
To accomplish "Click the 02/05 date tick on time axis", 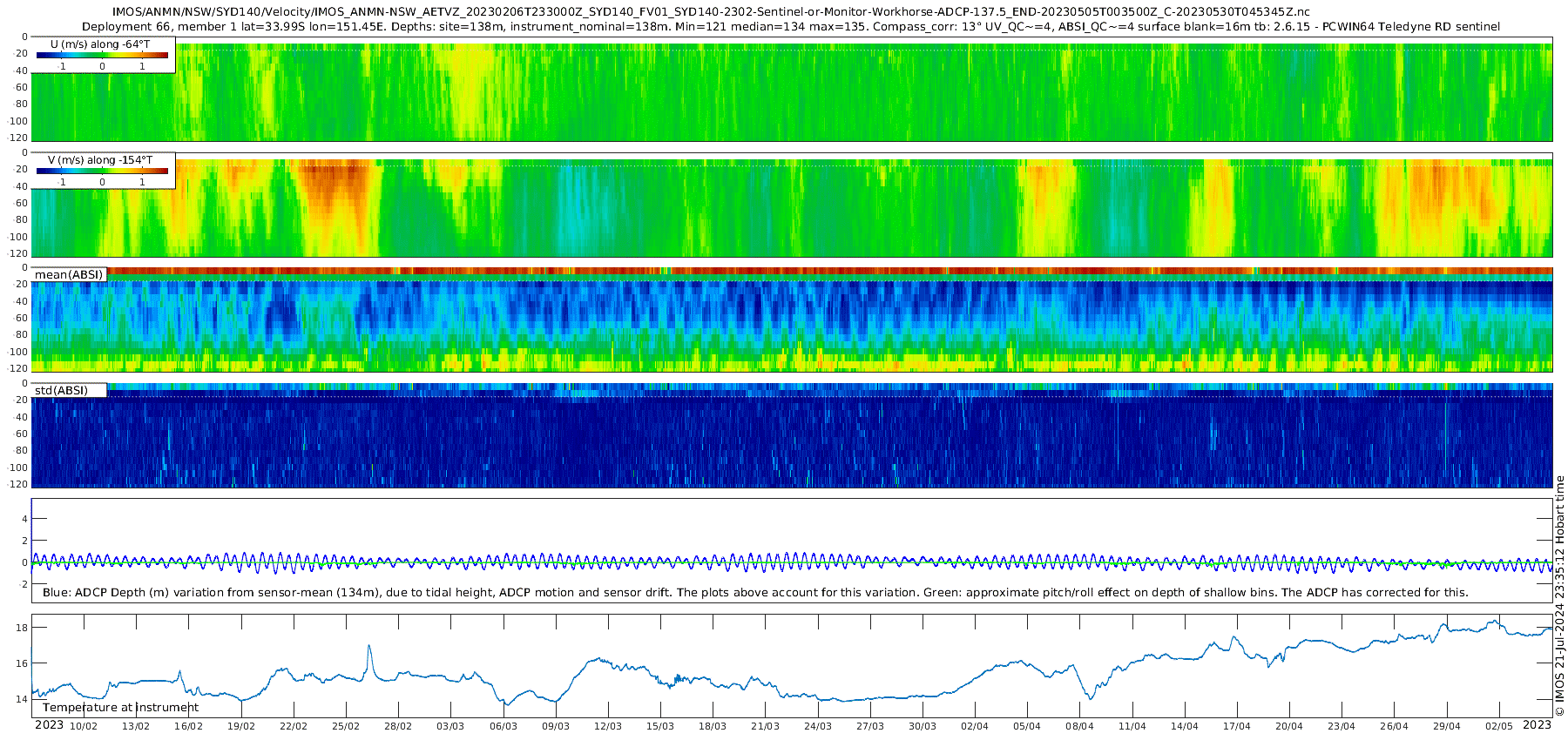I will (1498, 726).
